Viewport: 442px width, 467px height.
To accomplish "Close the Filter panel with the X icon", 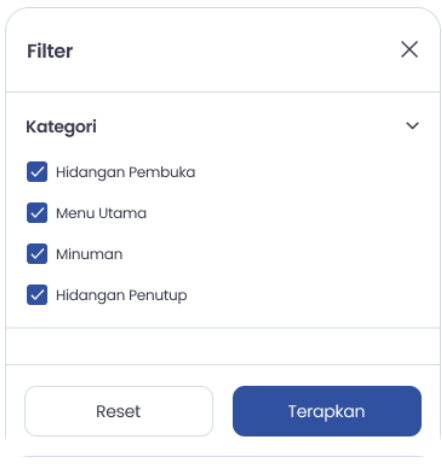I will click(x=409, y=50).
